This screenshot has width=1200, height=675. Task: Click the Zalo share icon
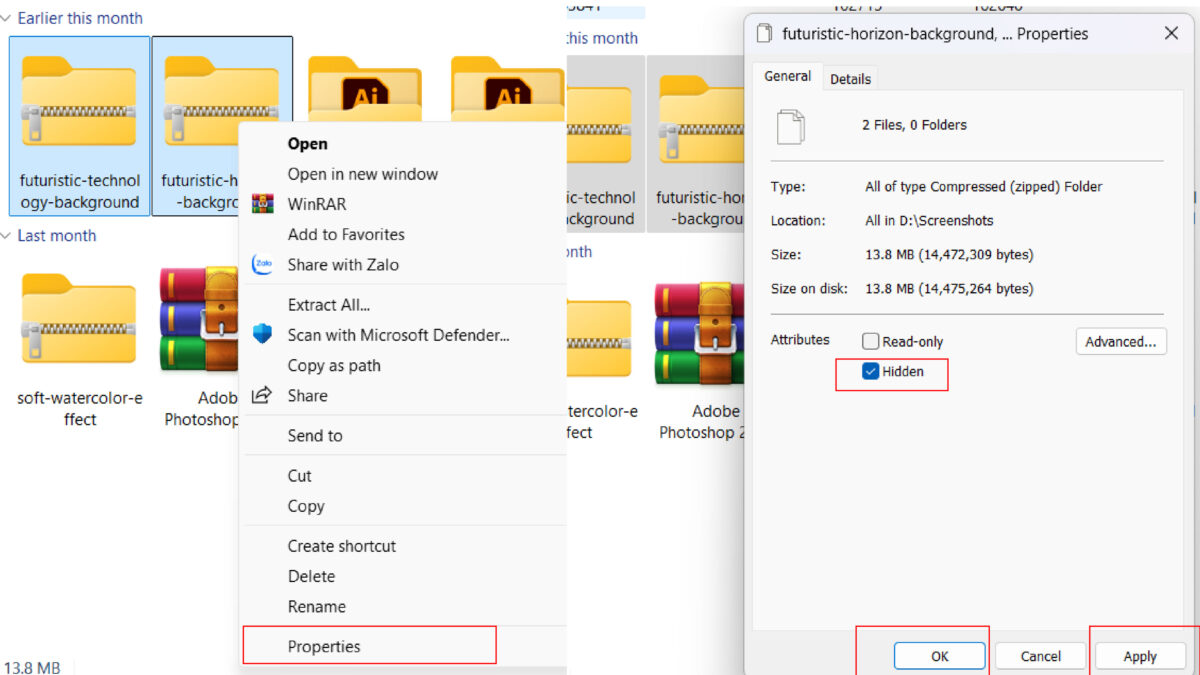(x=262, y=264)
